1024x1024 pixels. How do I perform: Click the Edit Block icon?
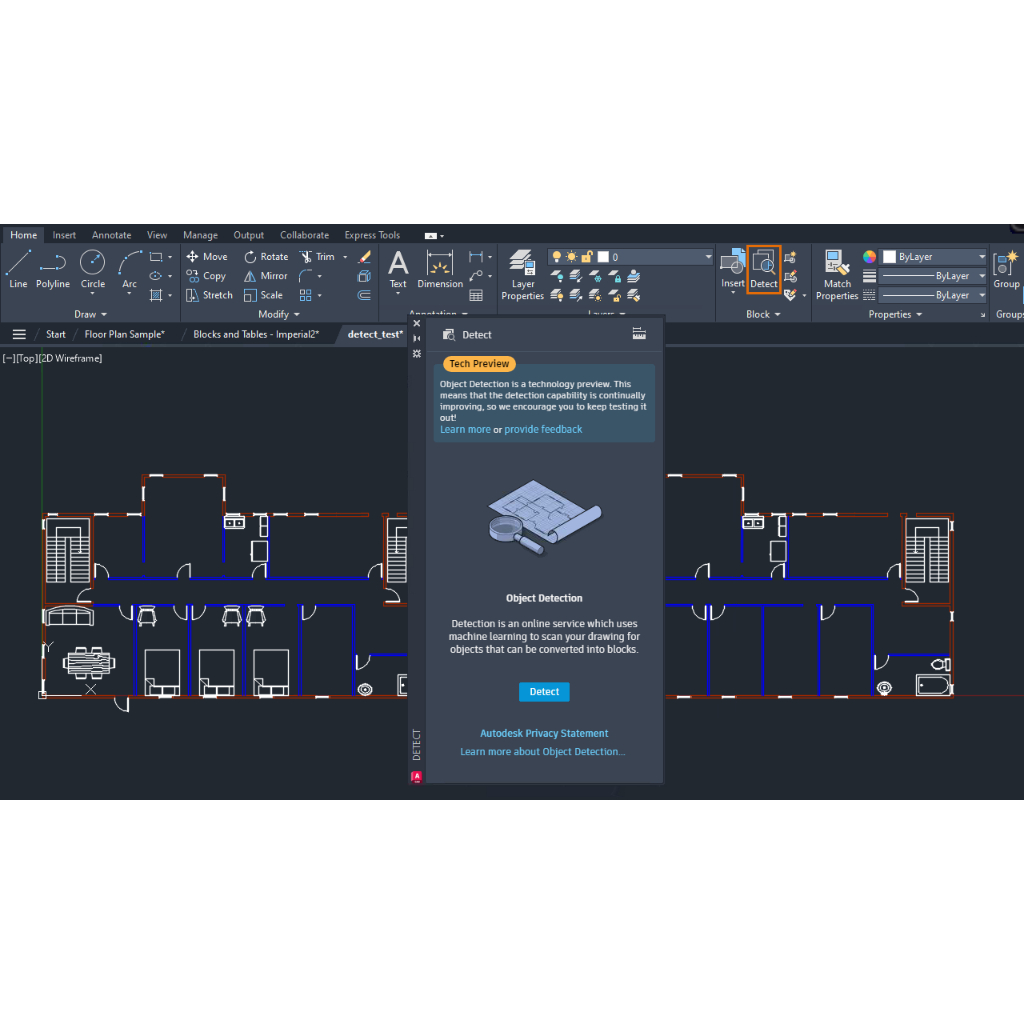pos(790,276)
